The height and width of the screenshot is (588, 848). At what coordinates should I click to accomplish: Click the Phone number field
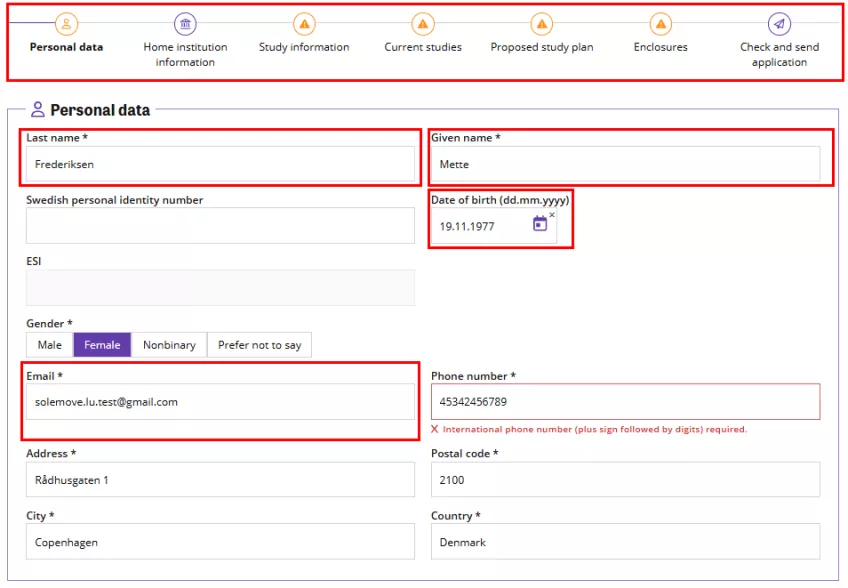coord(625,402)
